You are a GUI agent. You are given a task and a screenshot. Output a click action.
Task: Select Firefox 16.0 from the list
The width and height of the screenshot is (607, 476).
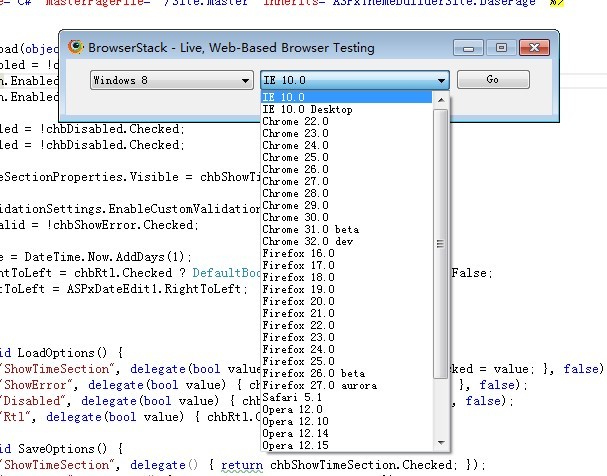[x=346, y=253]
